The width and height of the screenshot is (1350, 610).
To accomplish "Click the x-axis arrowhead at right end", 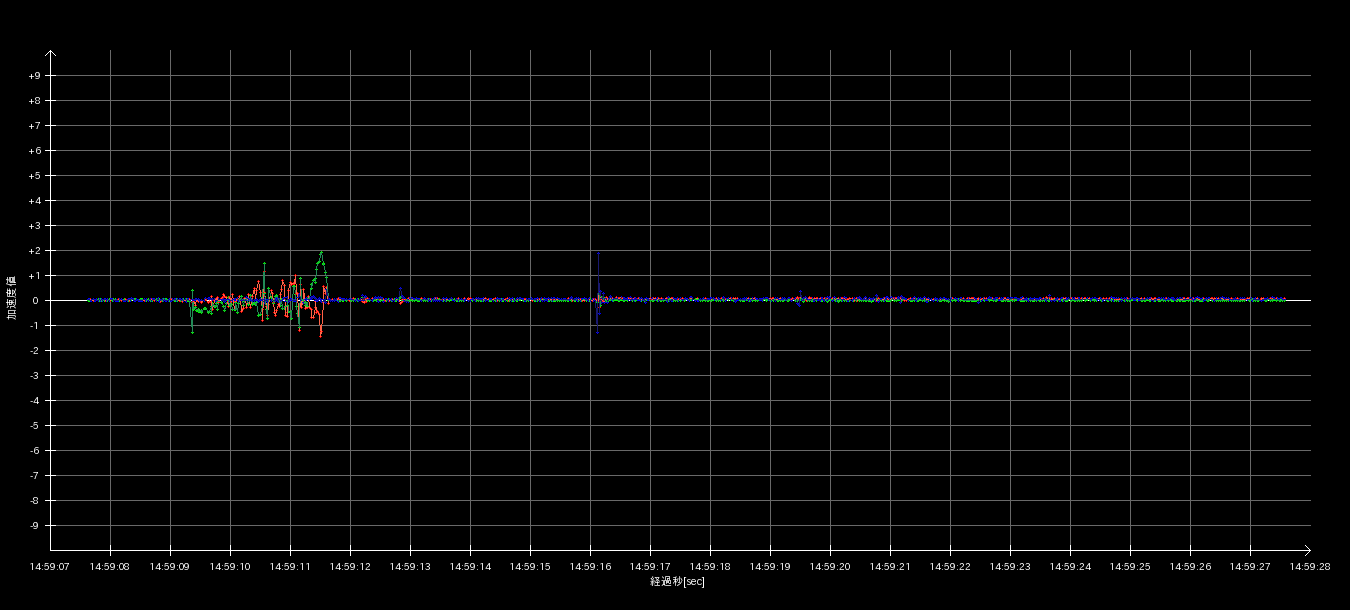I will click(x=1307, y=550).
